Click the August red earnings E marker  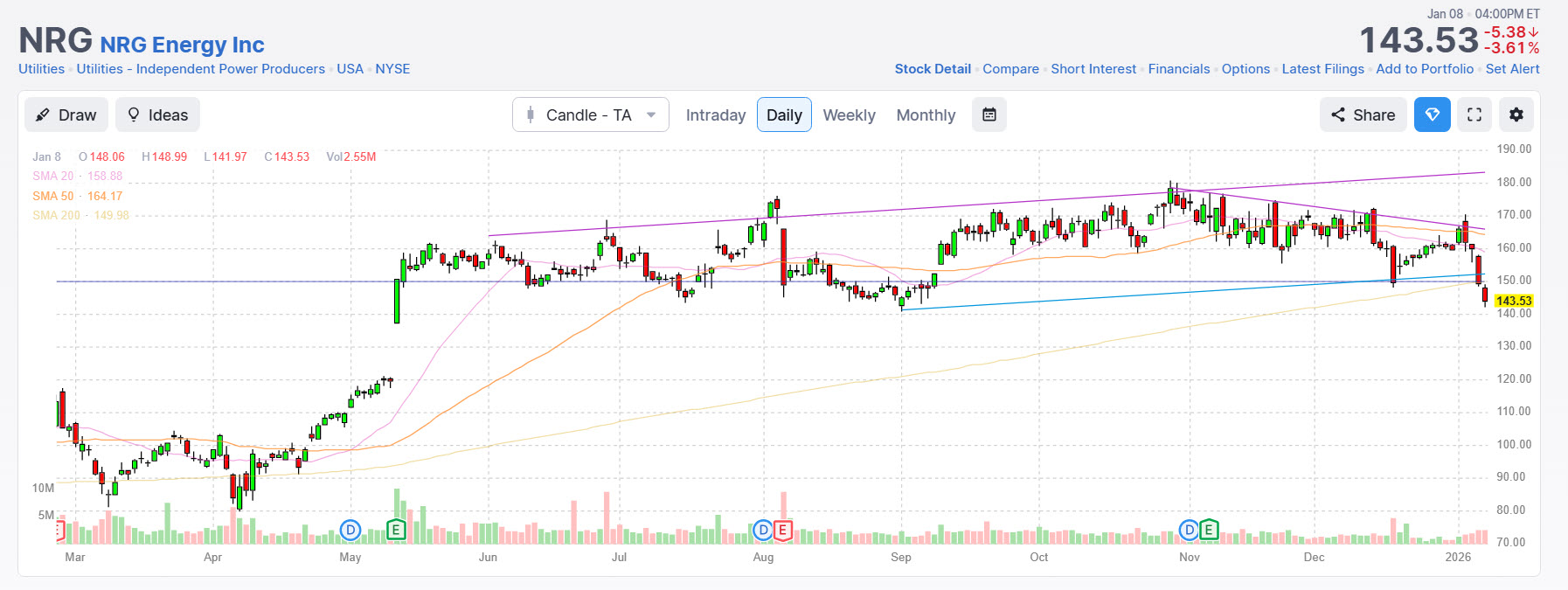pos(782,530)
